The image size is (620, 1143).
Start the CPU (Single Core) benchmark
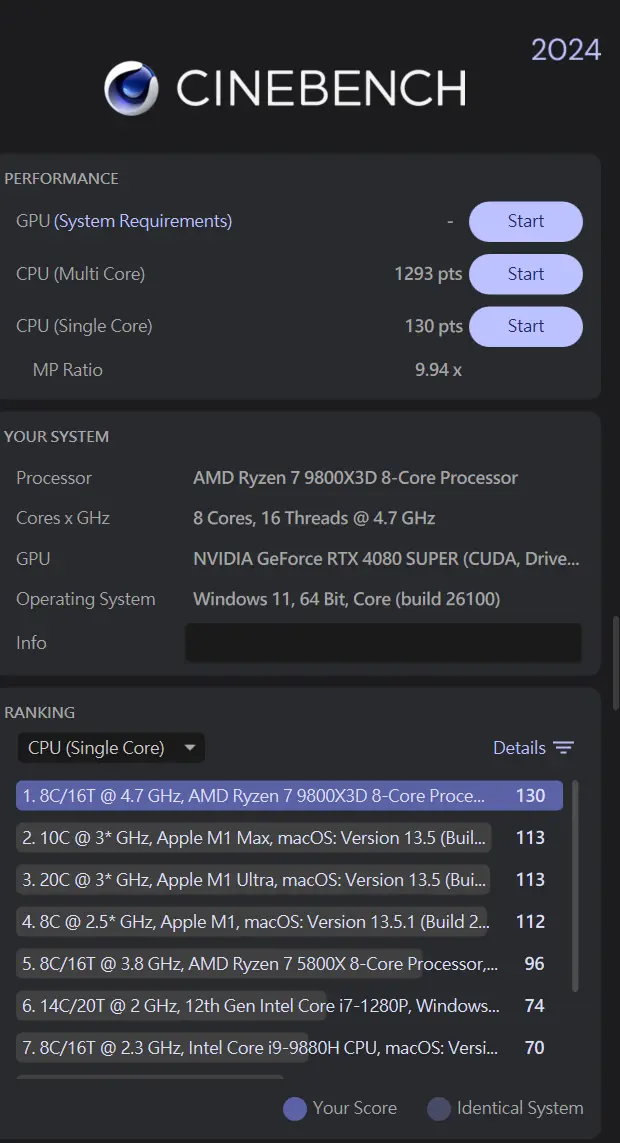pyautogui.click(x=526, y=326)
